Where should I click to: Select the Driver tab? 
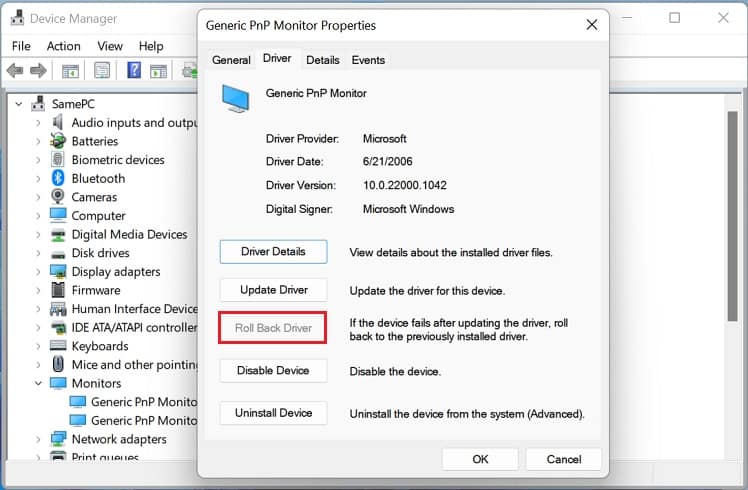pyautogui.click(x=277, y=59)
